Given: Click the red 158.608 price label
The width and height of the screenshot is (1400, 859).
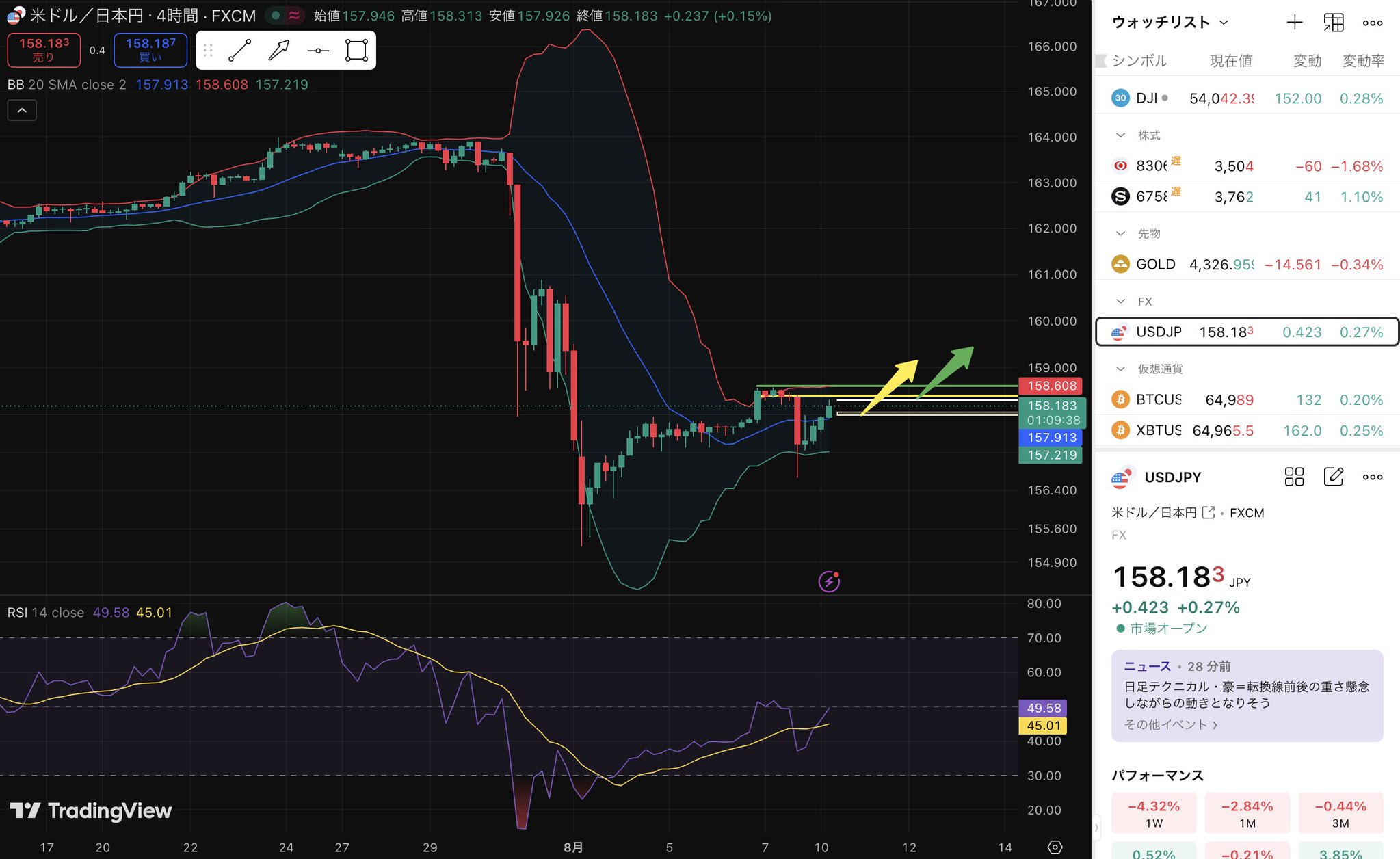Looking at the screenshot, I should [1051, 386].
